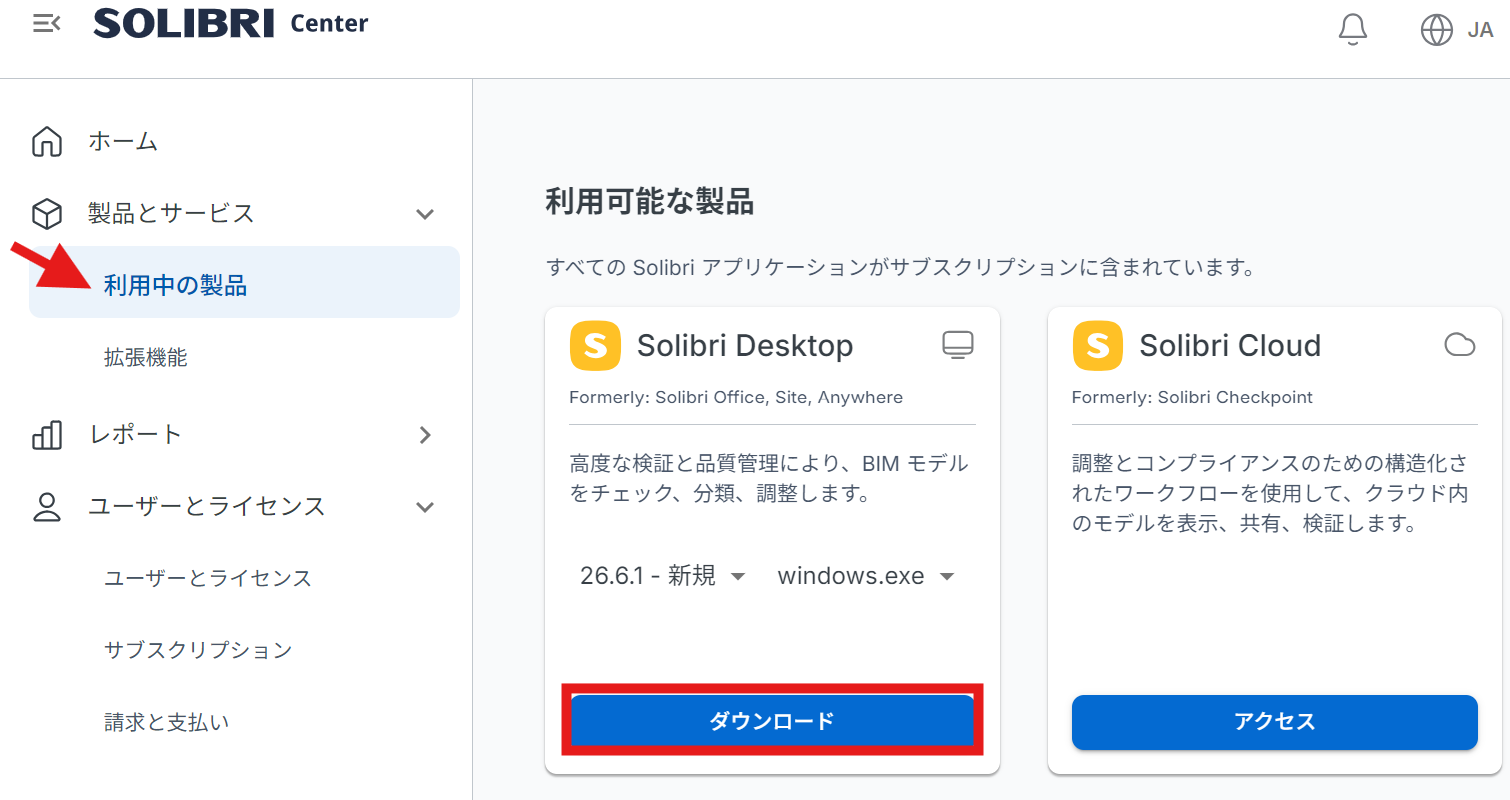Click the desktop monitor icon on Solibri Desktop card
This screenshot has height=800, width=1510.
tap(957, 345)
